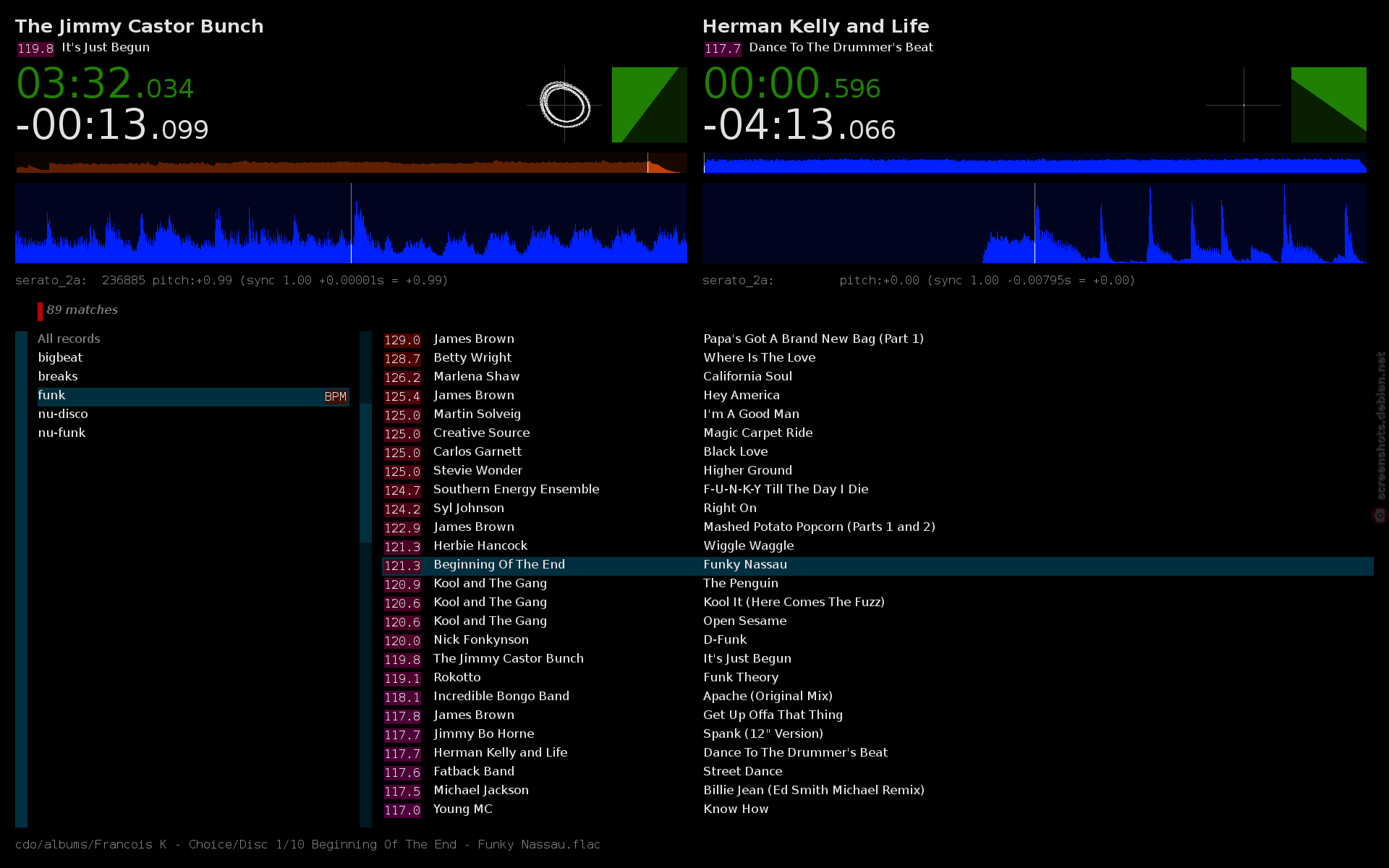Click the Funky Nassau.flac path status bar
This screenshot has height=868, width=1389.
[x=307, y=844]
